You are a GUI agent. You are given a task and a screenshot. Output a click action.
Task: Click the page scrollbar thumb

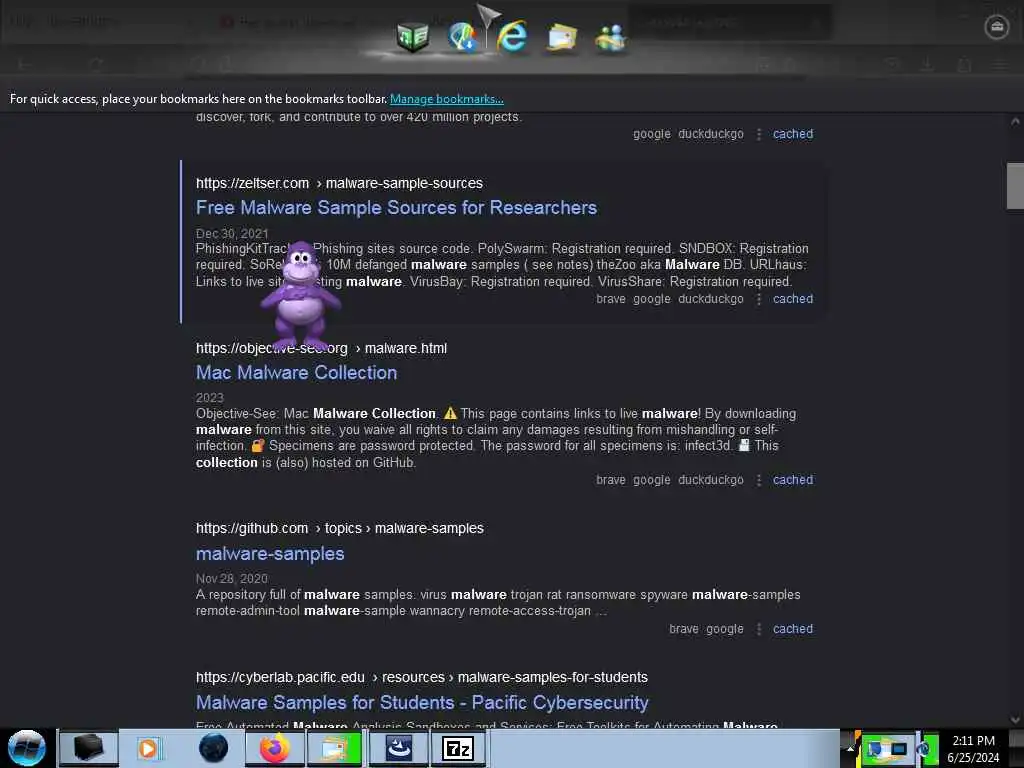(1015, 185)
